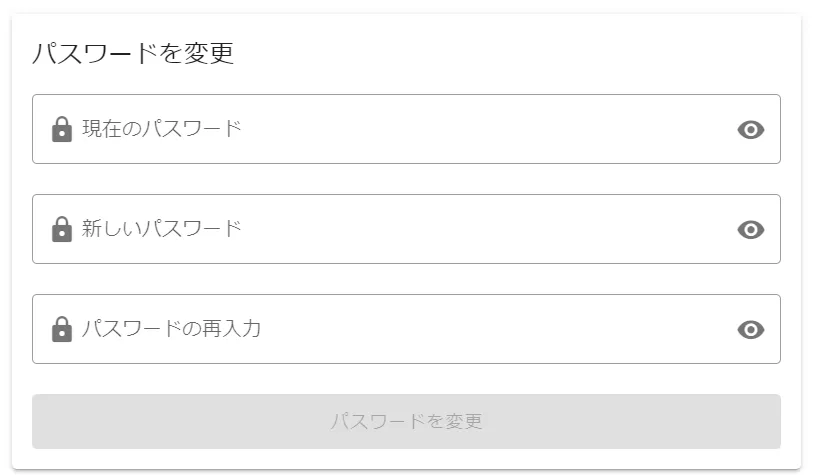Focus the 新しいパスワード input field
The width and height of the screenshot is (825, 475).
[x=400, y=229]
